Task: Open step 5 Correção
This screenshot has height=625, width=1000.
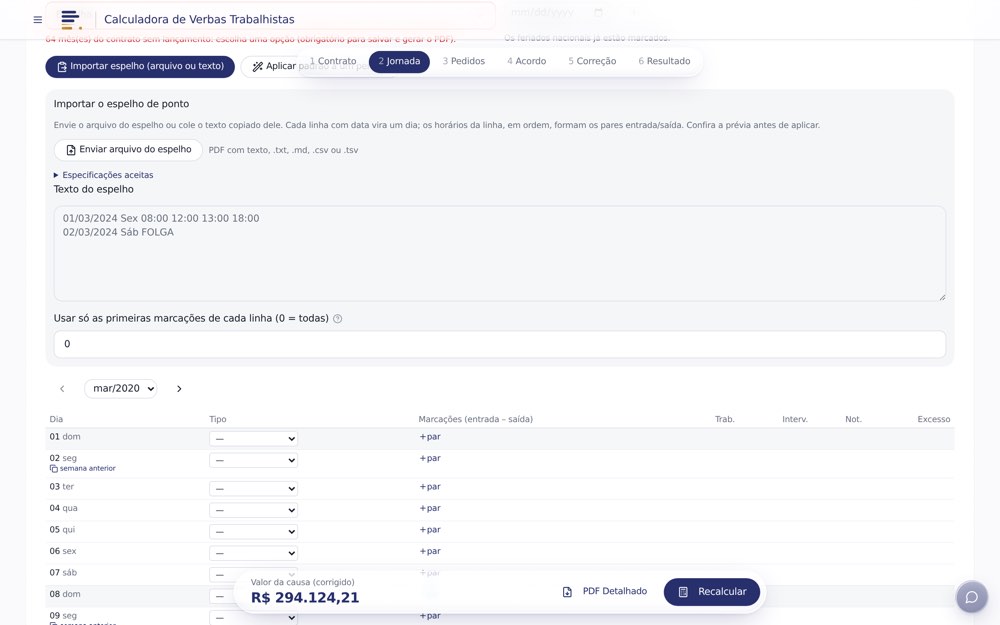Action: point(592,61)
